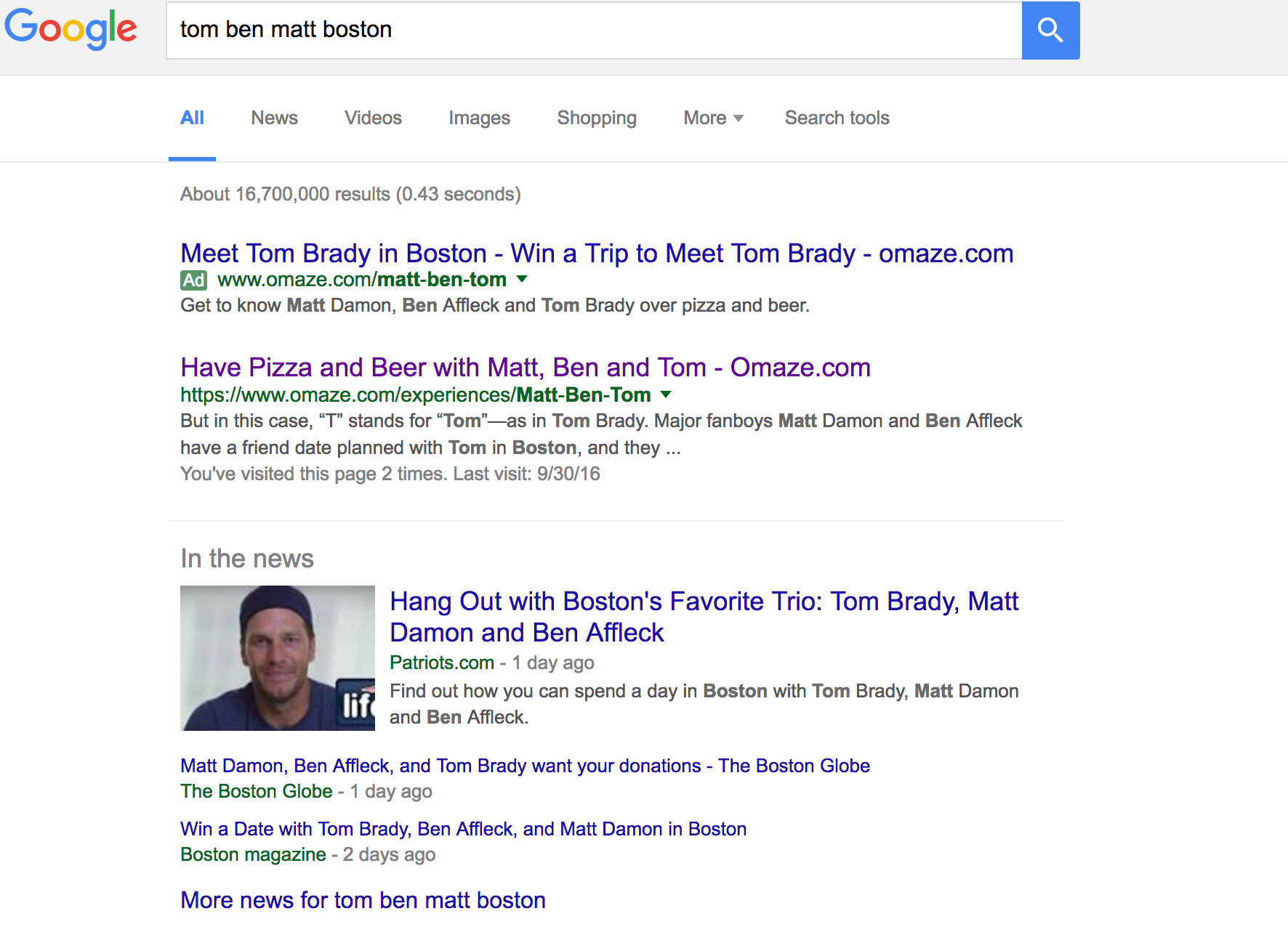Click 'Boston magazine - 2 days ago' source
Image resolution: width=1288 pixels, height=927 pixels.
[x=307, y=854]
